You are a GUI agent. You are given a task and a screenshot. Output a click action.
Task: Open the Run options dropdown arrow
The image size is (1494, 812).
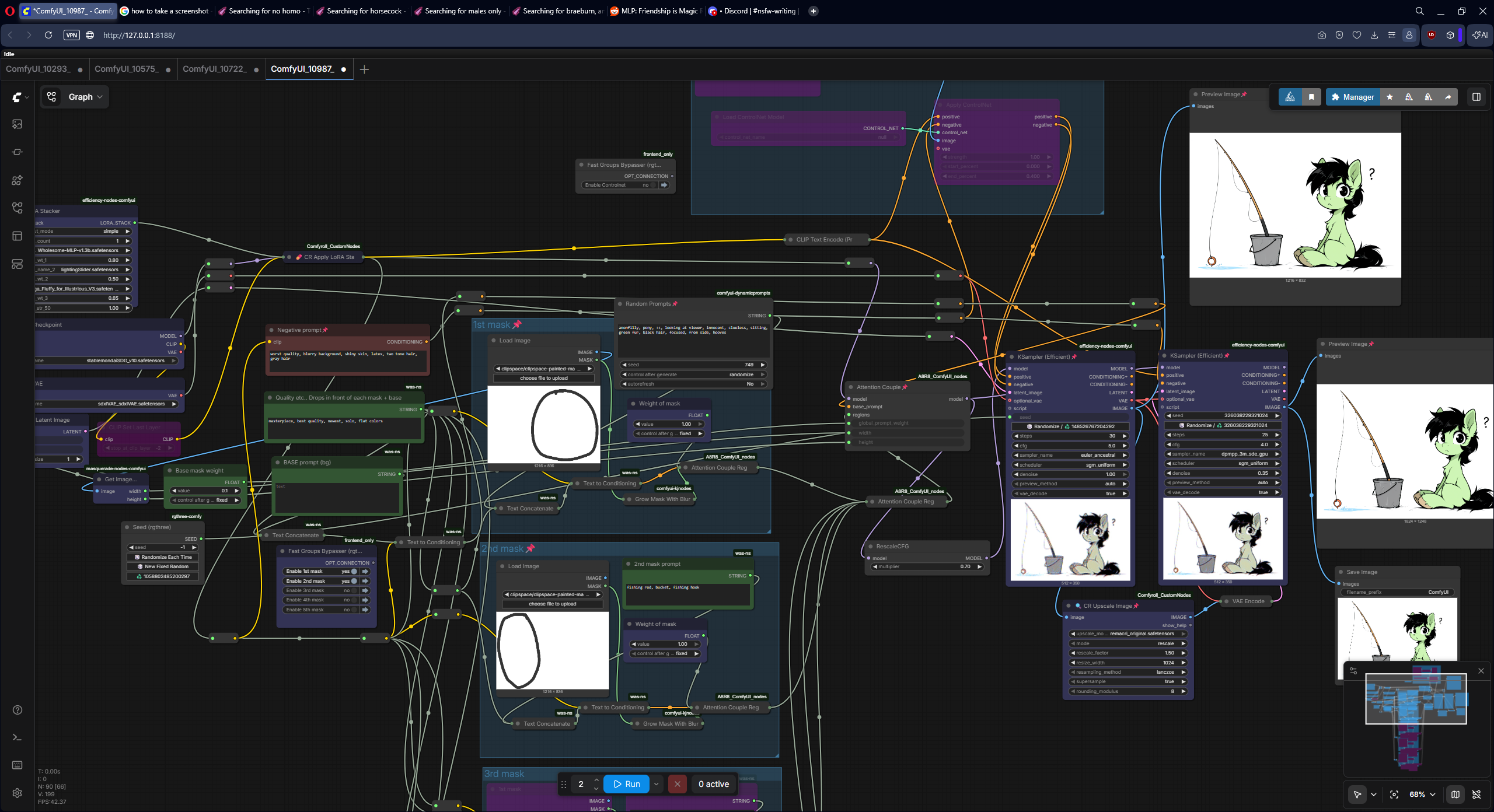point(656,784)
